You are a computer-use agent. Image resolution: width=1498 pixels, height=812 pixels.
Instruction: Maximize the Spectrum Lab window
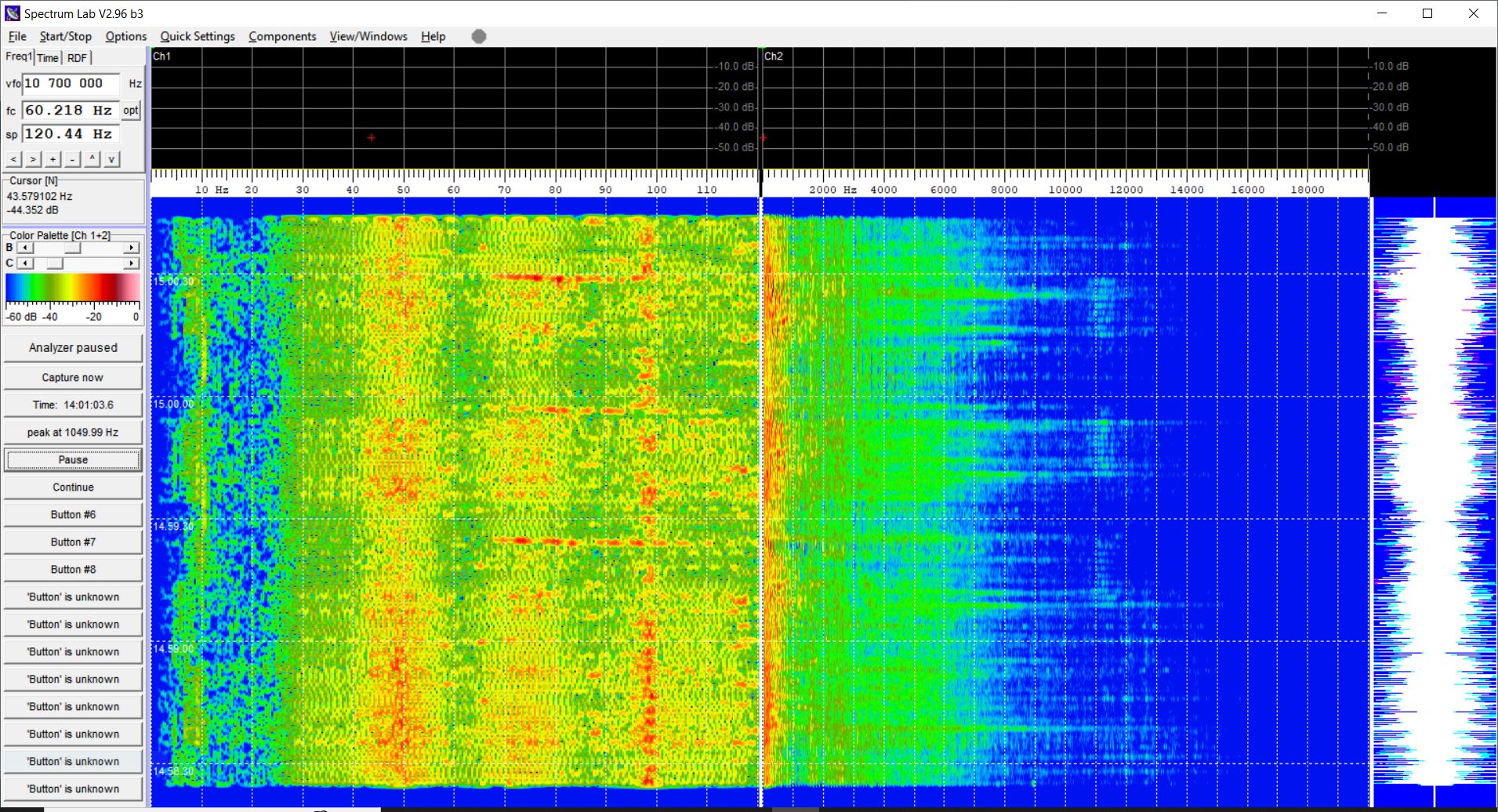point(1427,13)
